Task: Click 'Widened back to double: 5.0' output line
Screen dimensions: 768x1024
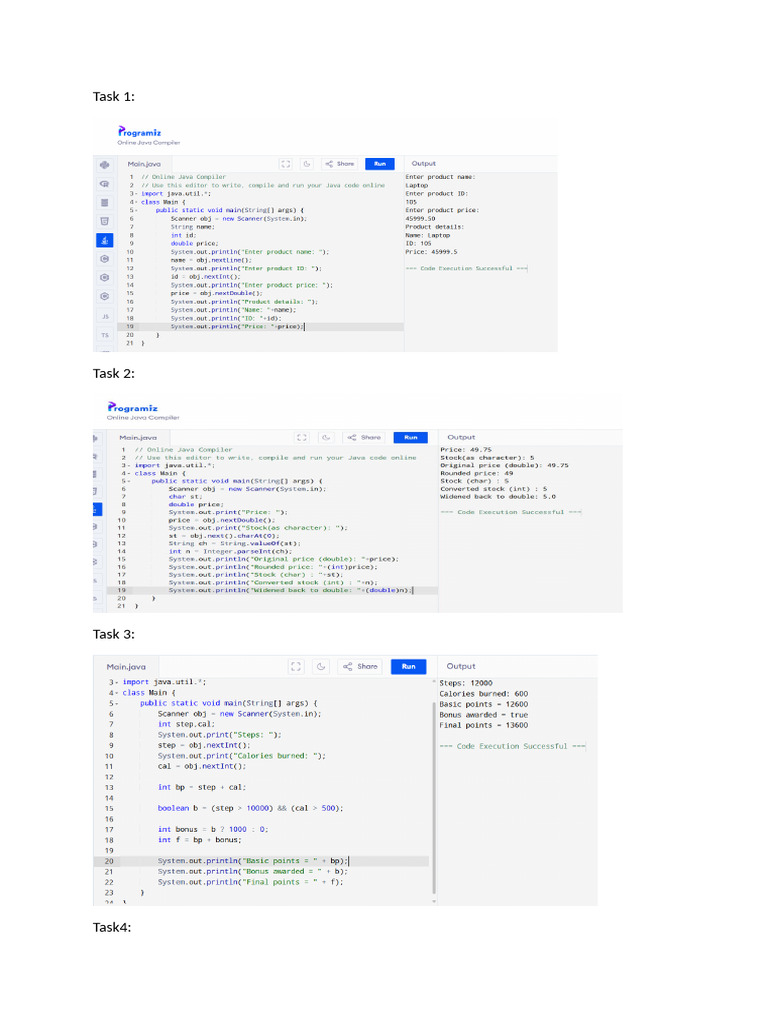Action: 498,497
